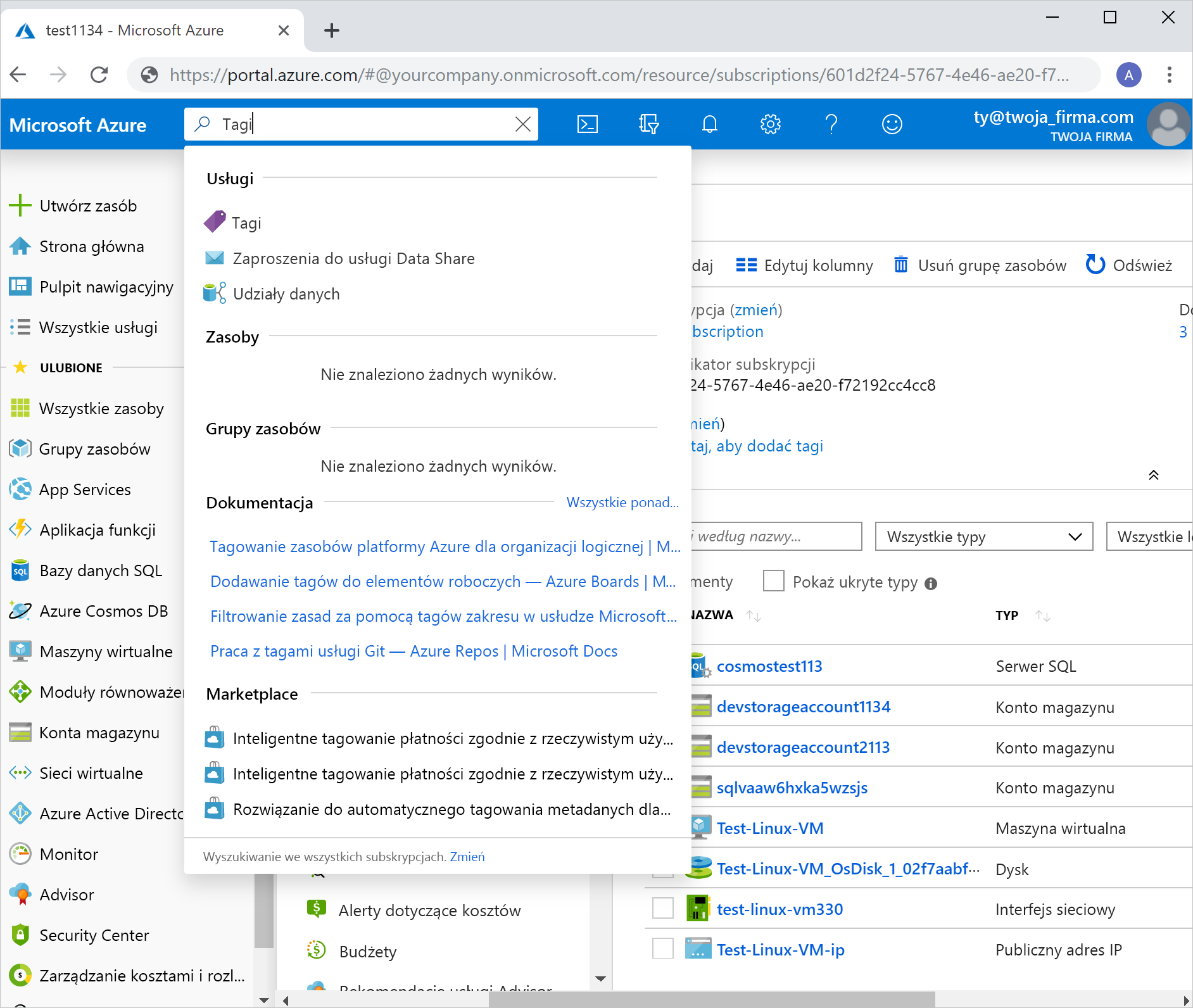Open the Help question mark icon
1193x1008 pixels.
[831, 124]
